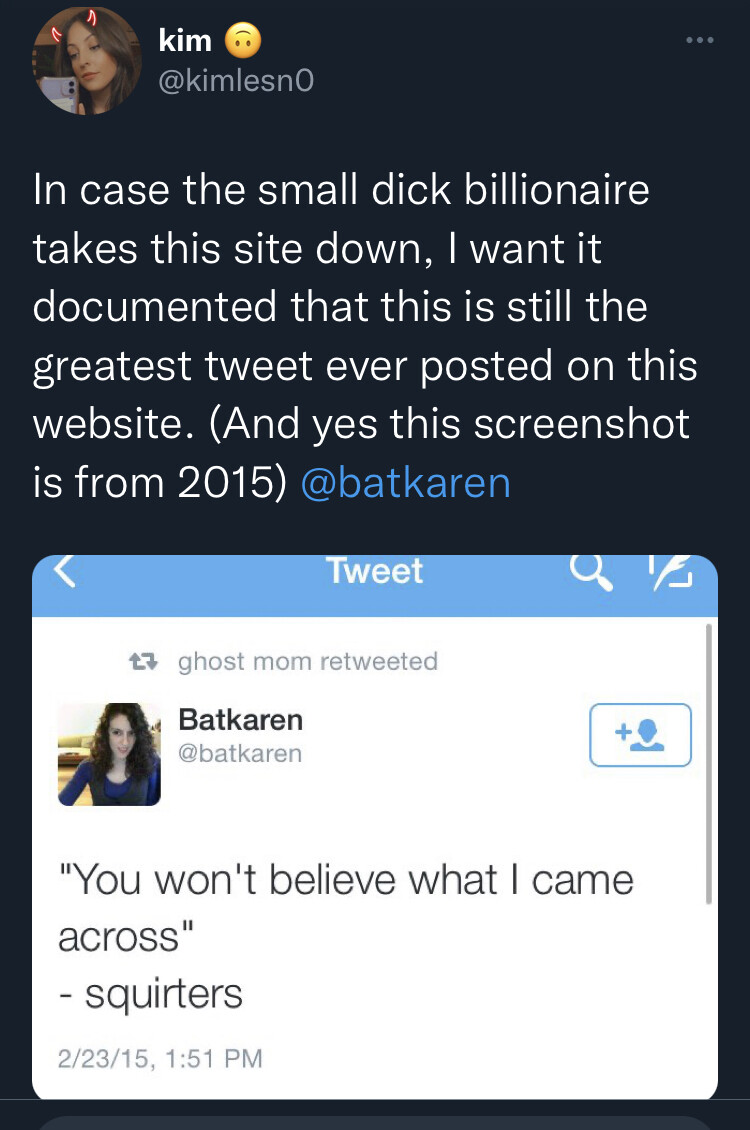This screenshot has width=750, height=1130.
Task: Tap the Batkaren name in screenshot
Action: coord(241,719)
